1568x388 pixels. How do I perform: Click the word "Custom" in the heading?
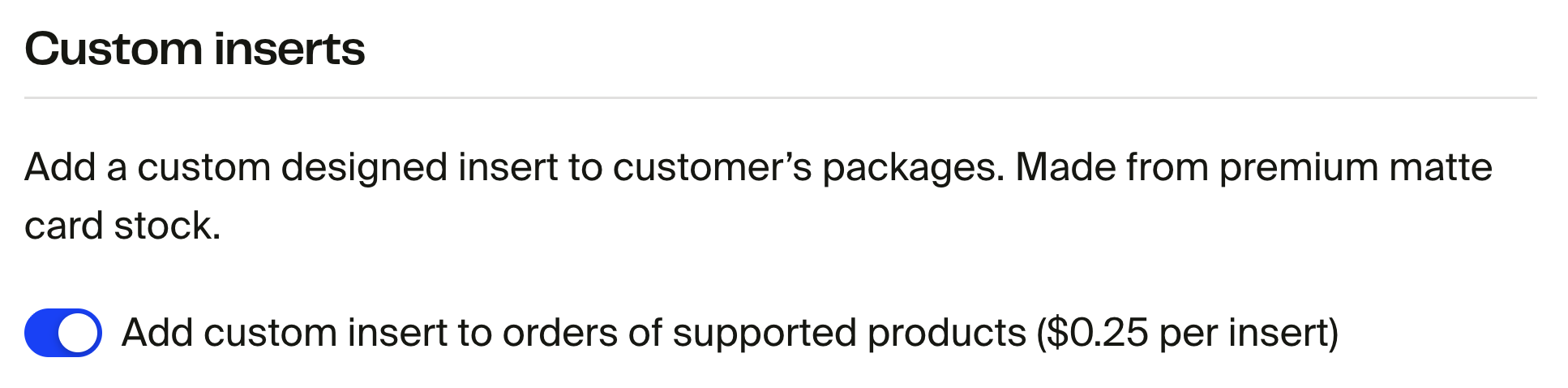[x=114, y=50]
